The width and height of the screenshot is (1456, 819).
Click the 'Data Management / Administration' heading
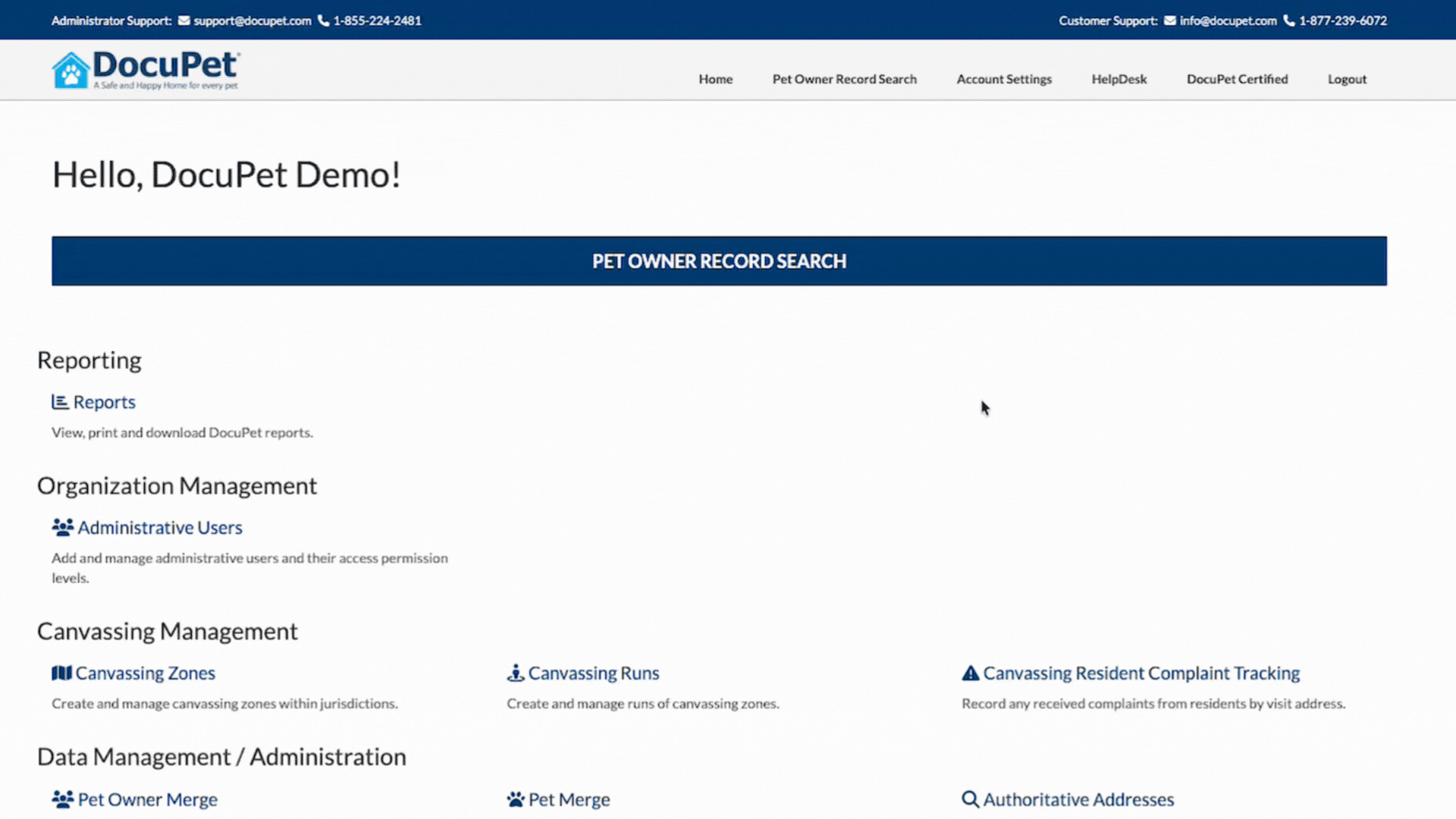coord(221,757)
